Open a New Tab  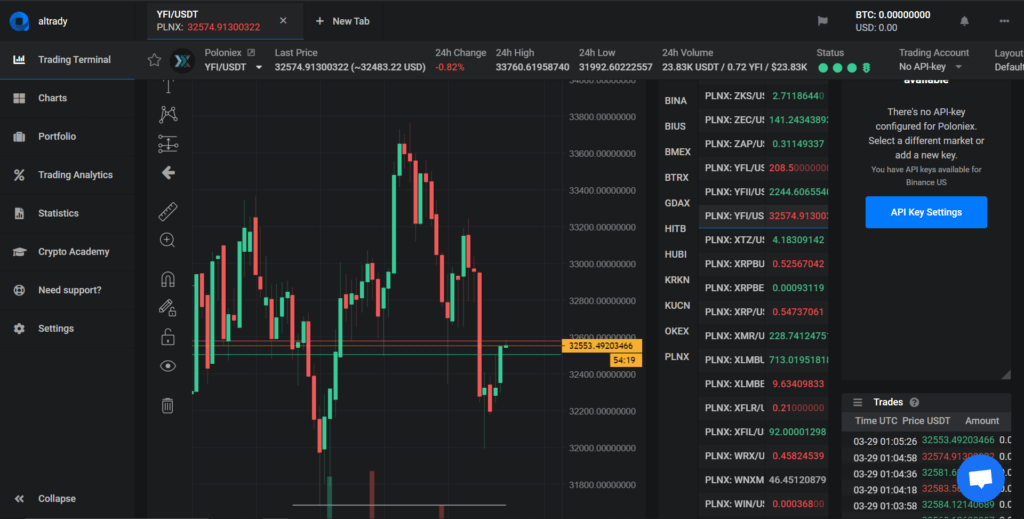(343, 22)
